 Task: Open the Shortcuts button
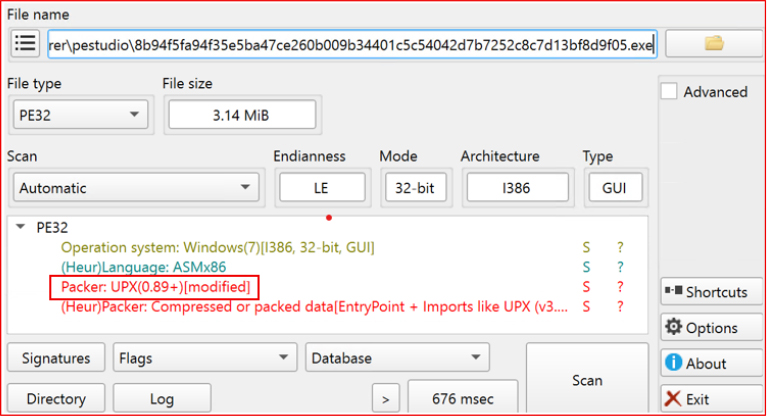click(711, 292)
